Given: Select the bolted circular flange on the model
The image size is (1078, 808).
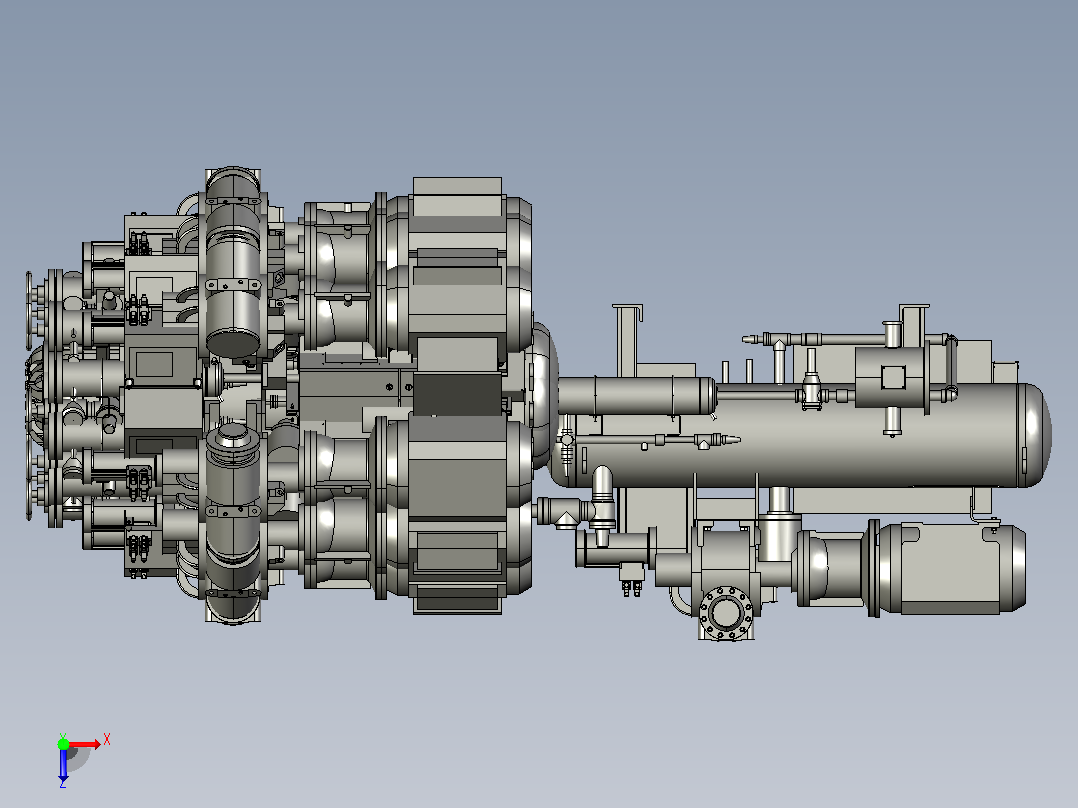Looking at the screenshot, I should tap(726, 611).
